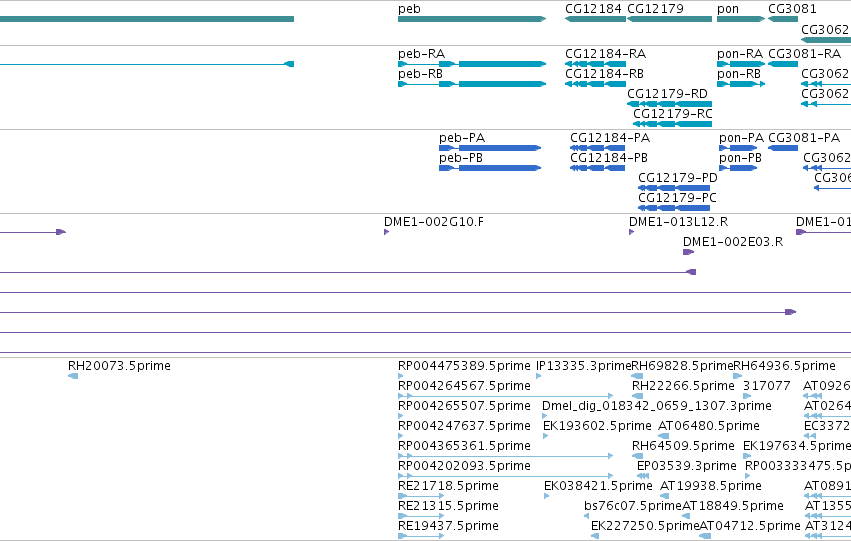Screen dimensions: 851x541
Task: Click the RH69828.5prime EST glyph
Action: pyautogui.click(x=637, y=376)
